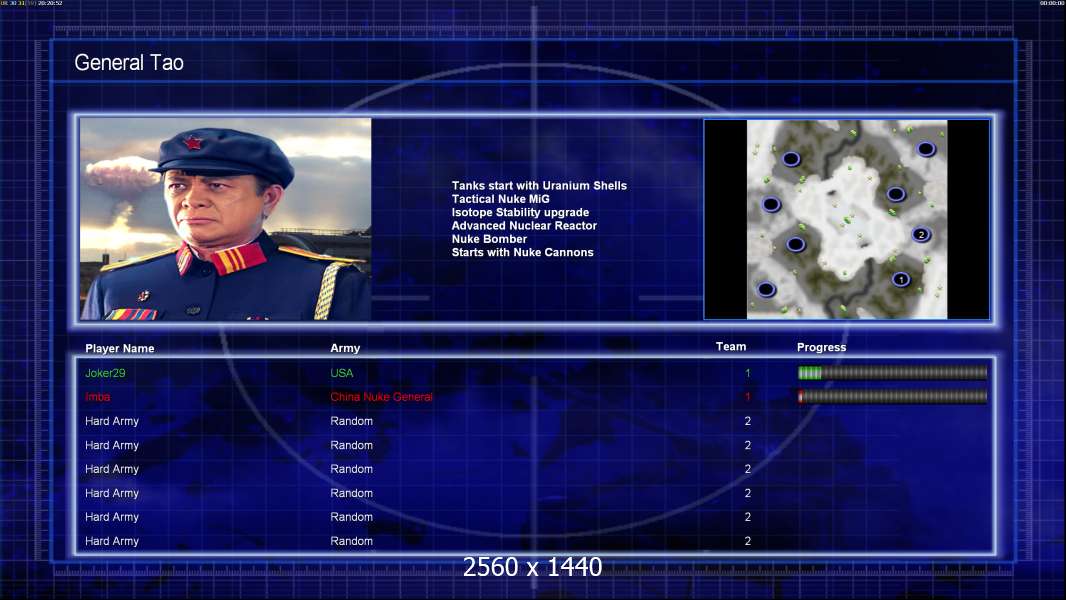Click the 'China Nuke General' army entry
Image resolution: width=1066 pixels, height=600 pixels.
pos(381,397)
